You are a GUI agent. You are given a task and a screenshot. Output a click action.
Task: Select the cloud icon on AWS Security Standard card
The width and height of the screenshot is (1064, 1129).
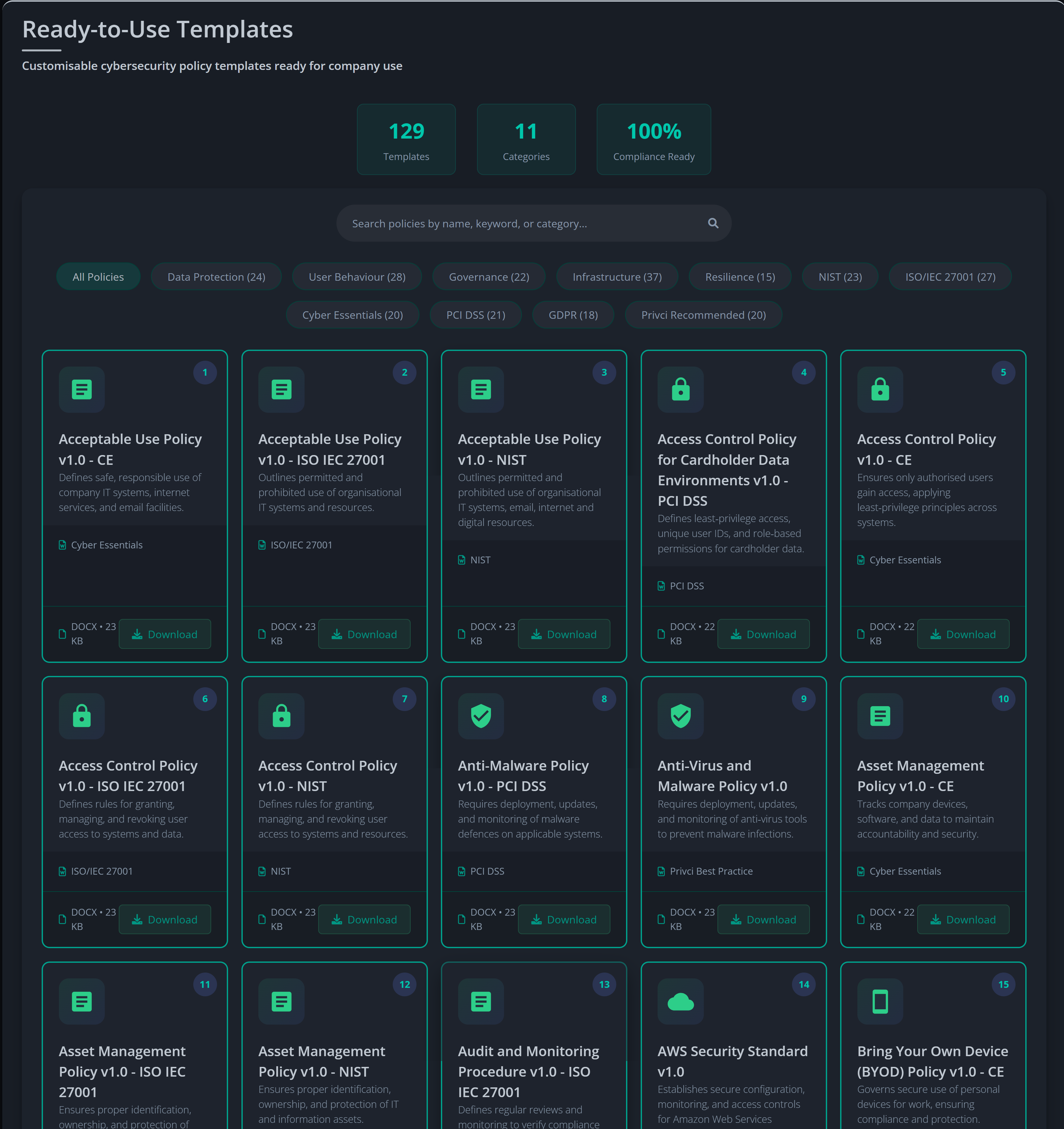point(680,1002)
